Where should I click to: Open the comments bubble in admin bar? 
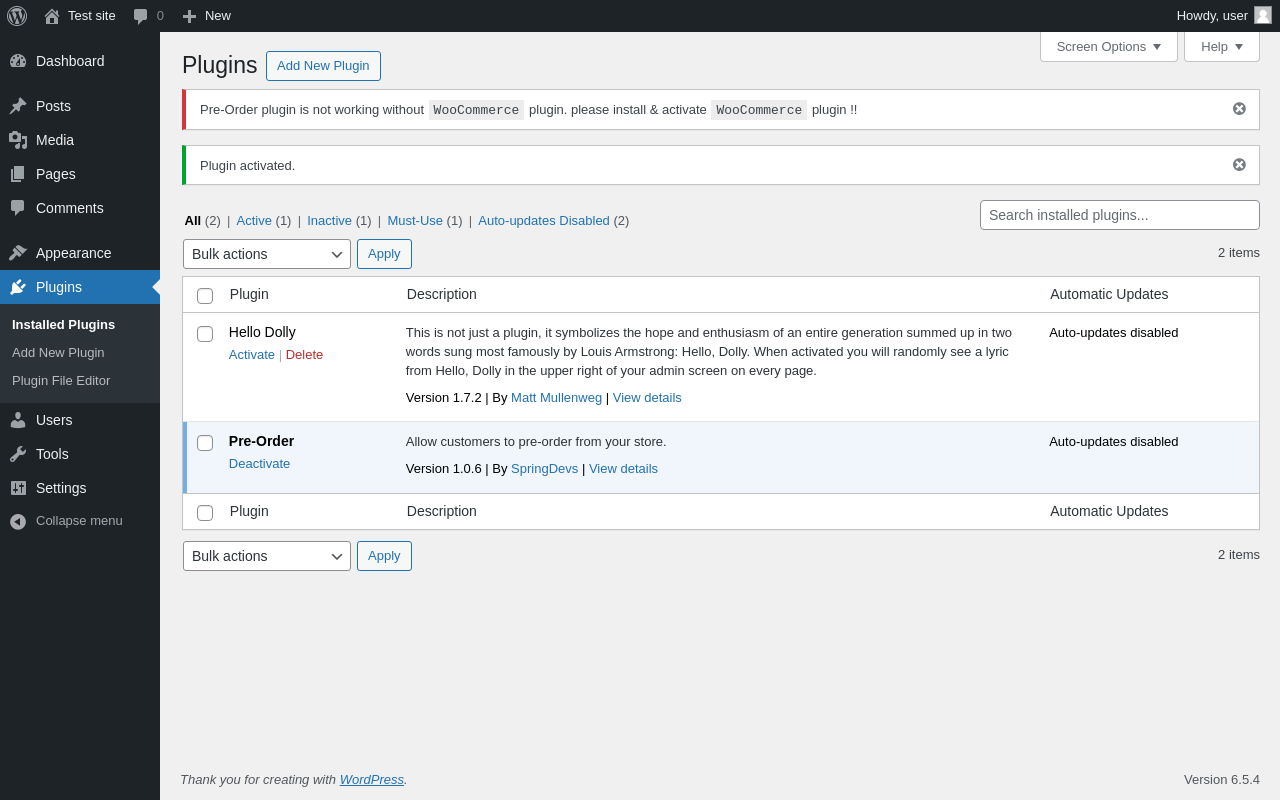click(x=141, y=16)
